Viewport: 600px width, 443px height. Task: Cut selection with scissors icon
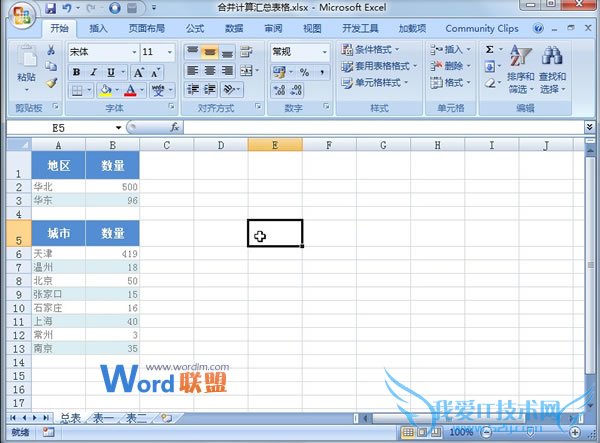coord(51,50)
